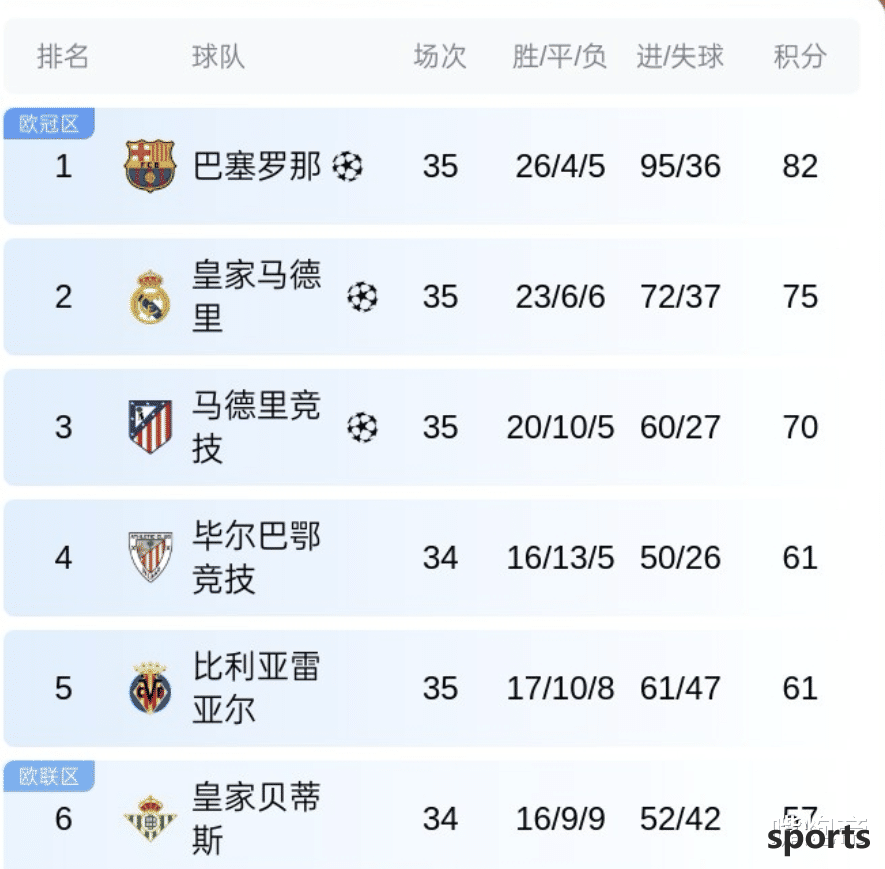This screenshot has width=885, height=869.
Task: Select the 欧冠区 zone label
Action: click(49, 124)
